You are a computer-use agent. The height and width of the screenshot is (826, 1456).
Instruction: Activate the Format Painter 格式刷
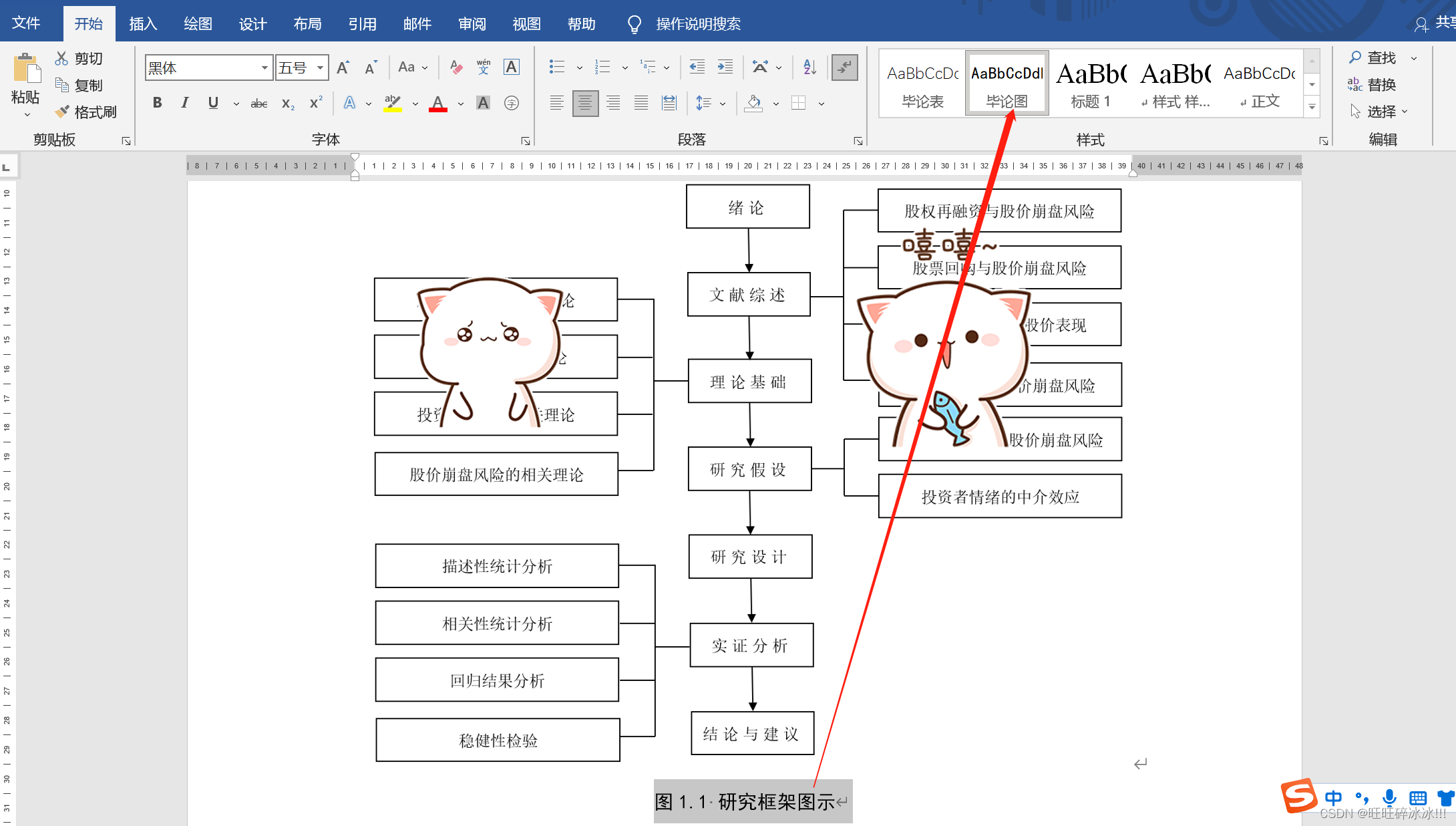86,112
